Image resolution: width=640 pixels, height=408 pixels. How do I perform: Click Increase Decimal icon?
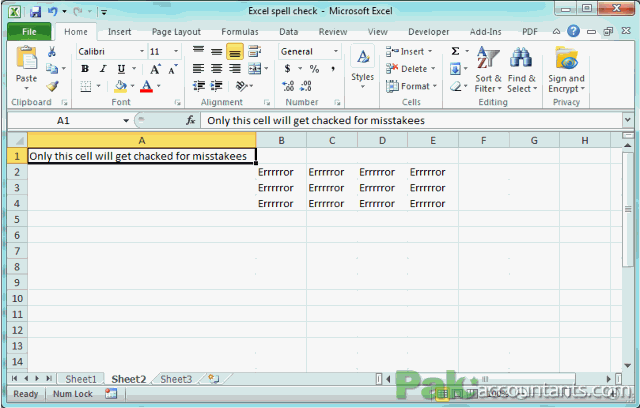click(x=288, y=86)
